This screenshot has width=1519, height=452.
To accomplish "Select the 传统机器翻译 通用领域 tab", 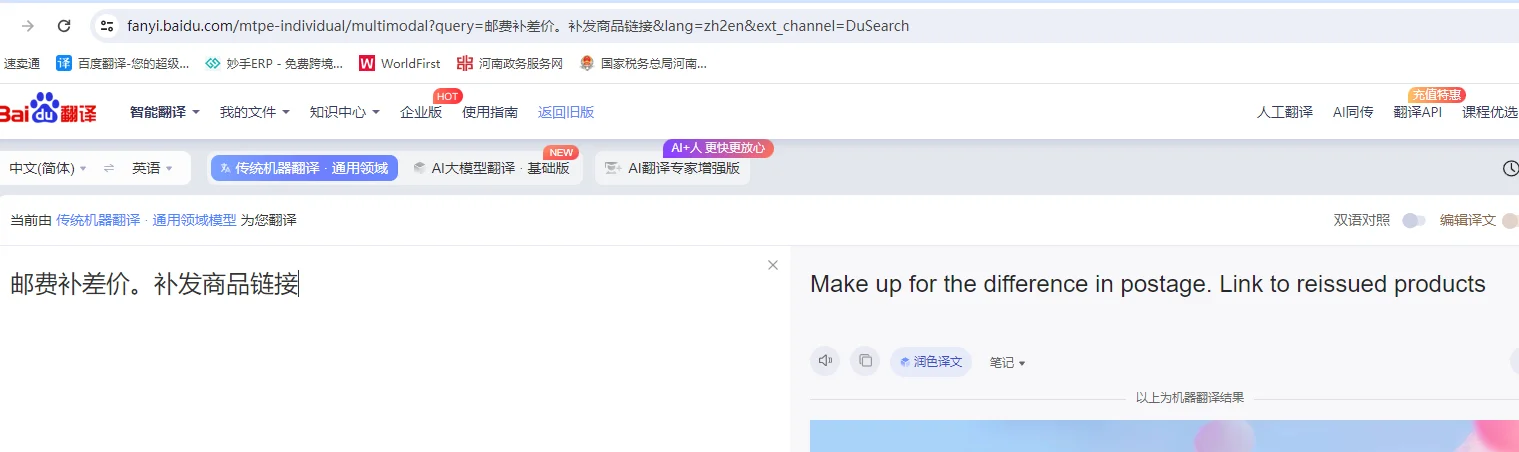I will tap(304, 168).
